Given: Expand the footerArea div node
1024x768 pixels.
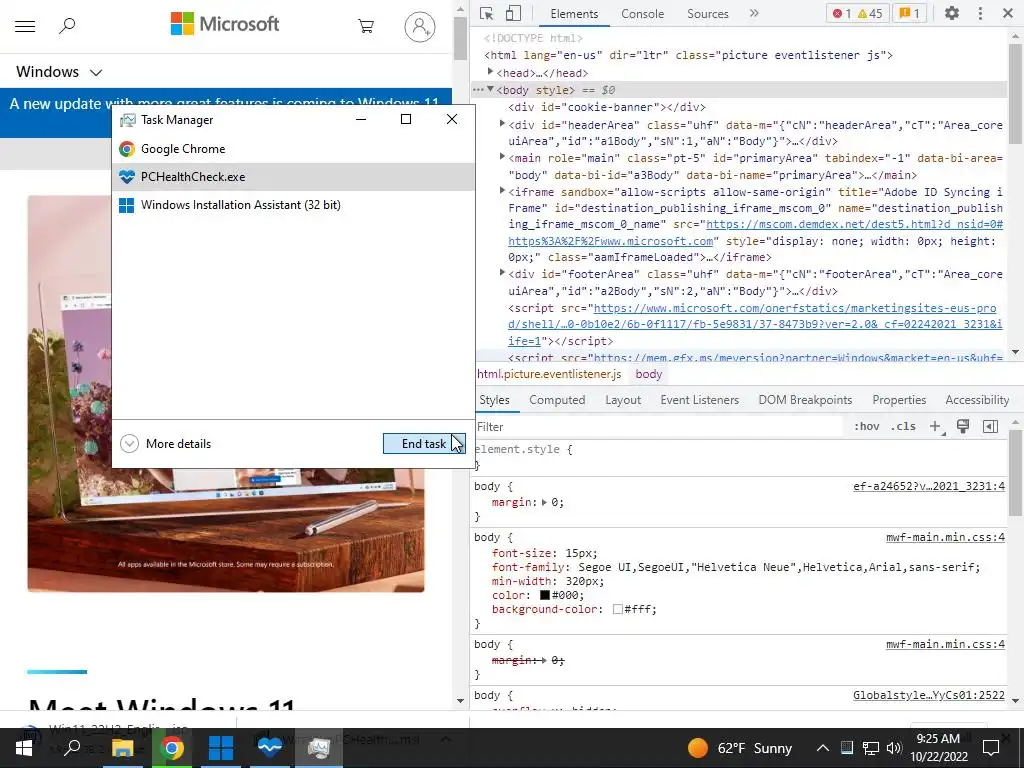Looking at the screenshot, I should pyautogui.click(x=502, y=273).
